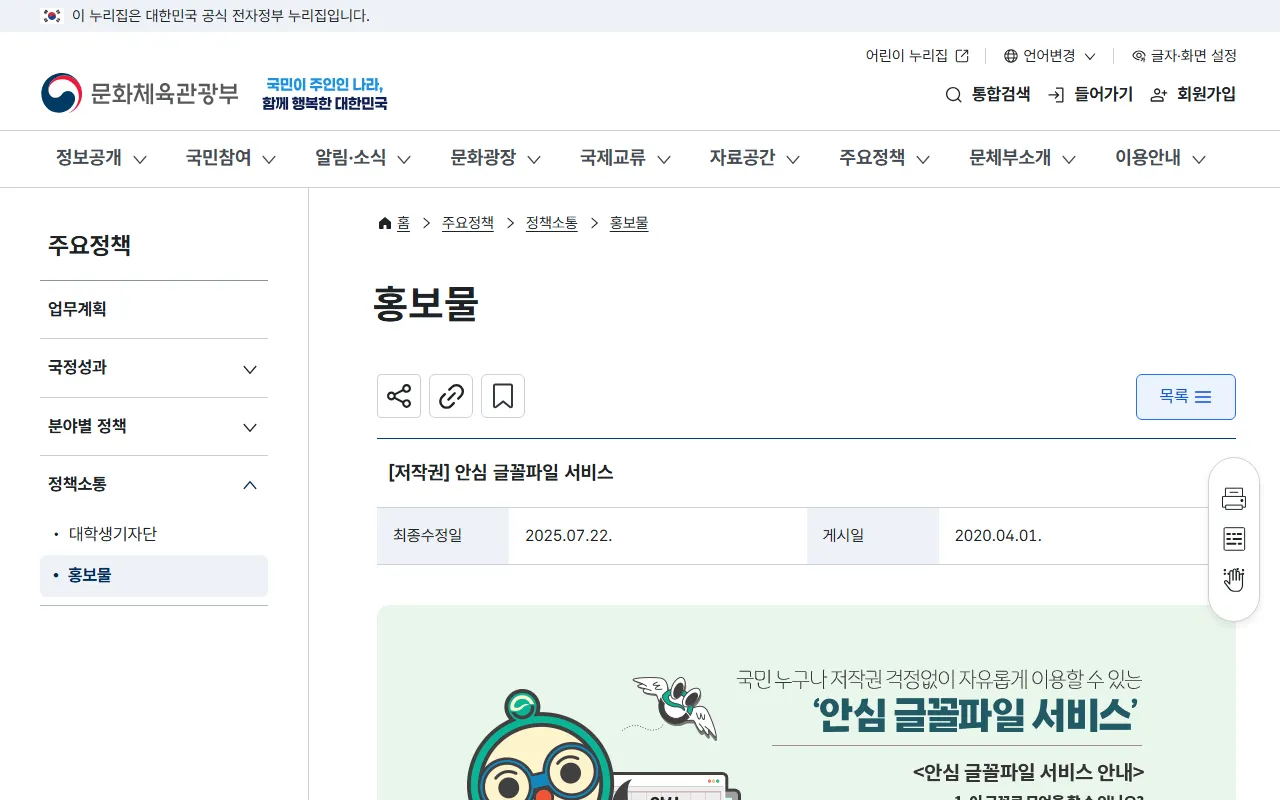
Task: Click the 목록 list button
Action: pos(1186,397)
